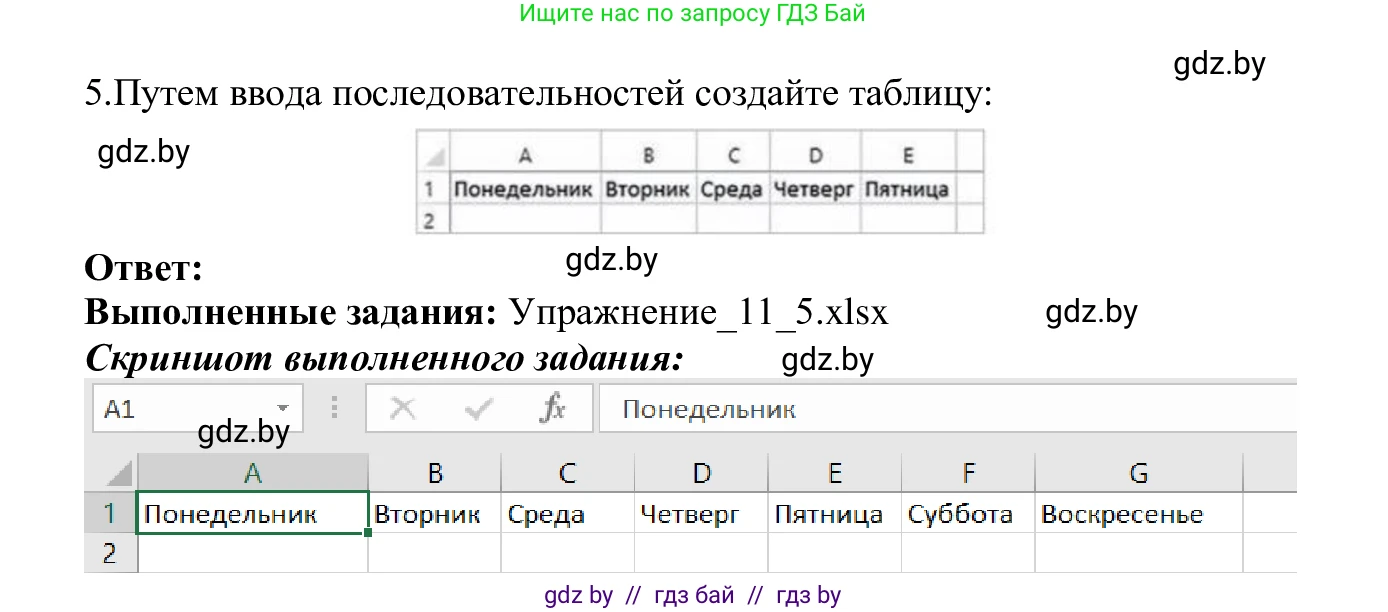Screen dimensions: 1388x612
Task: Click the cell containing Суббота
Action: [968, 513]
